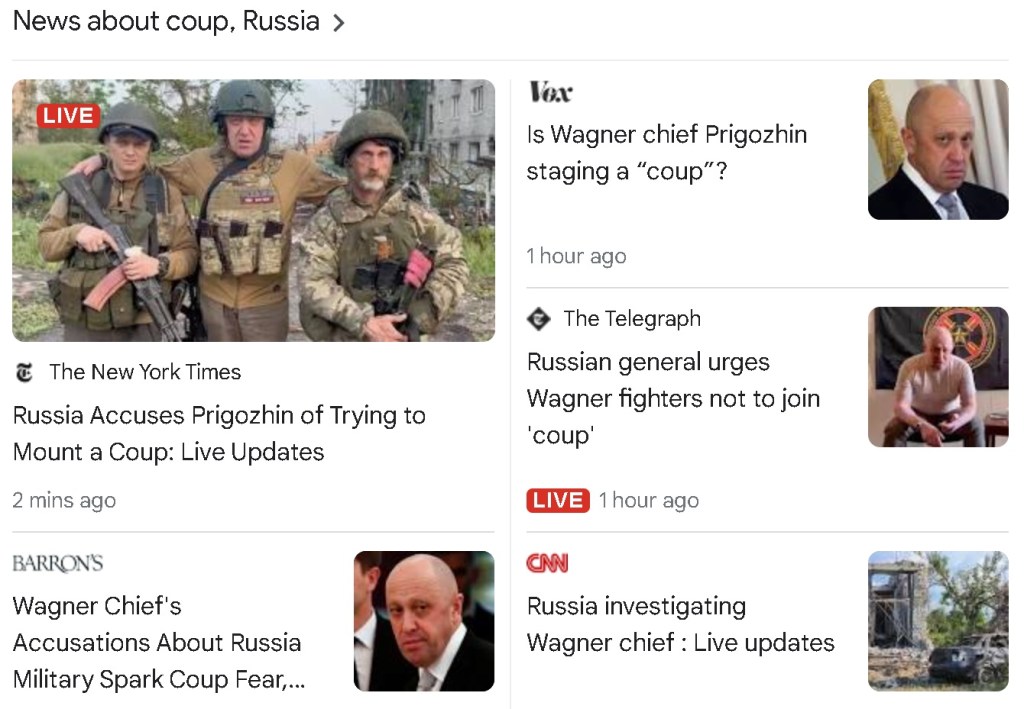The image size is (1024, 709).
Task: Click LIVE badge on the soldiers photo
Action: pos(69,116)
